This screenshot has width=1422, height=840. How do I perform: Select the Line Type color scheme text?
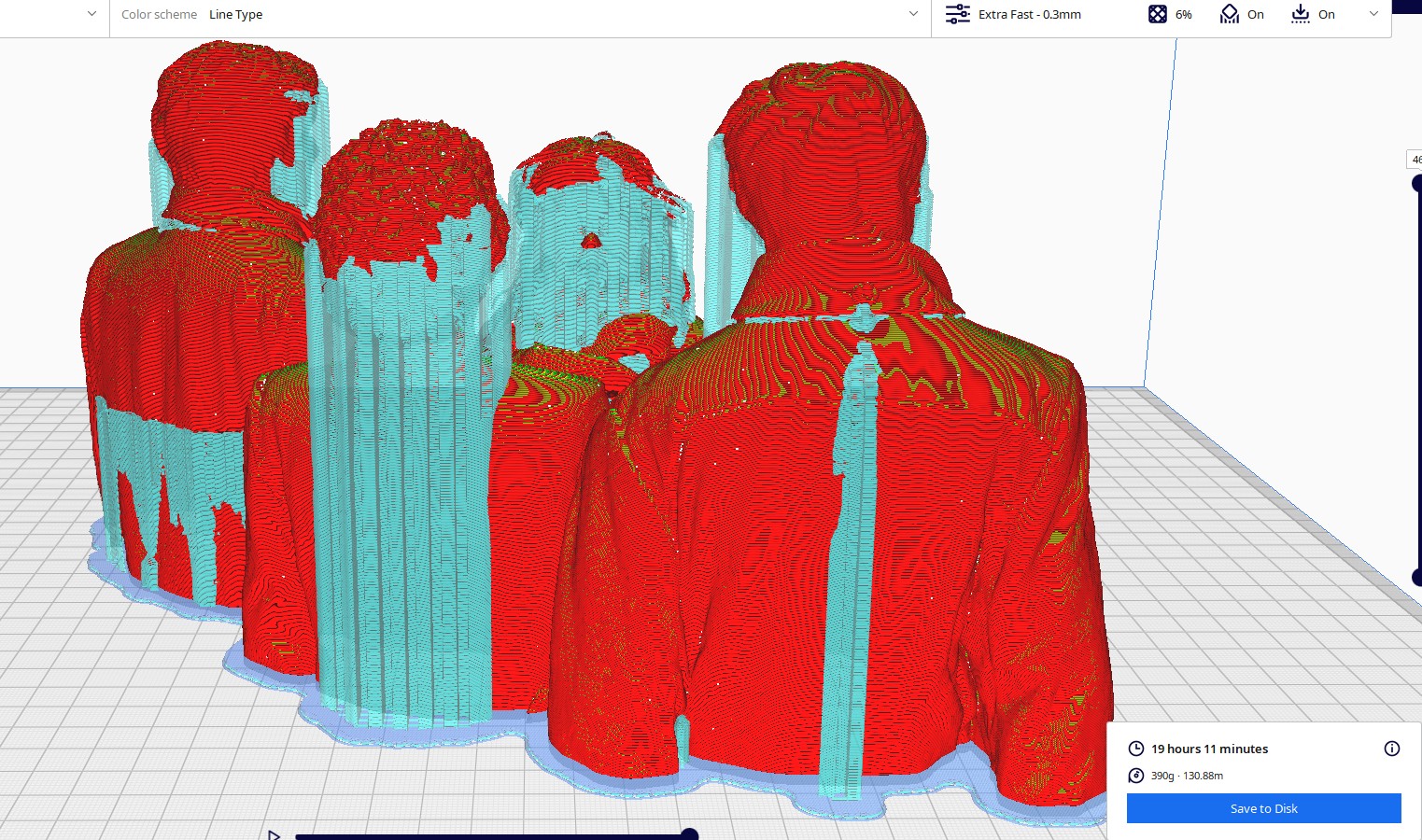(235, 14)
